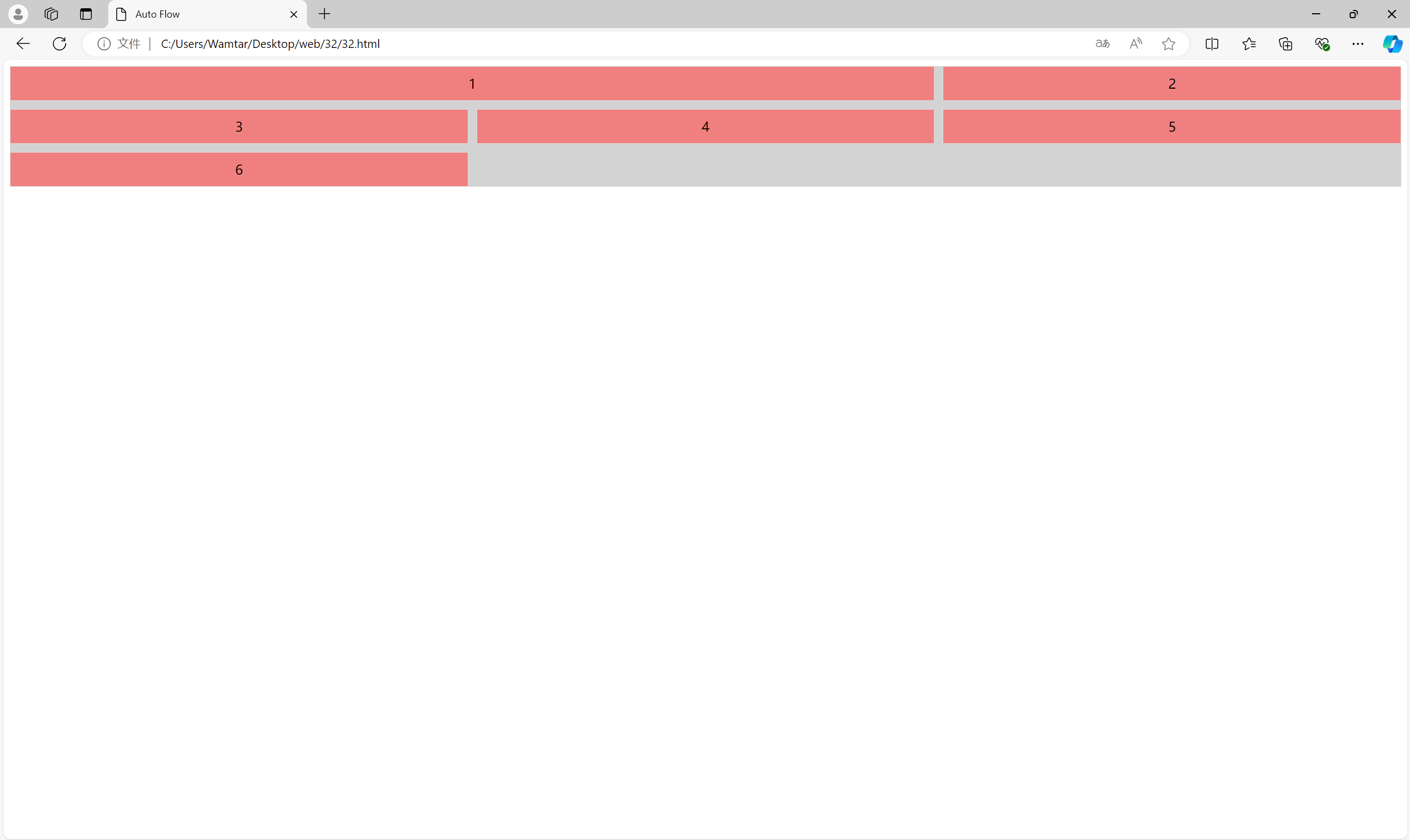Click the red grid cell labeled 3
This screenshot has width=1410, height=840.
pos(239,126)
